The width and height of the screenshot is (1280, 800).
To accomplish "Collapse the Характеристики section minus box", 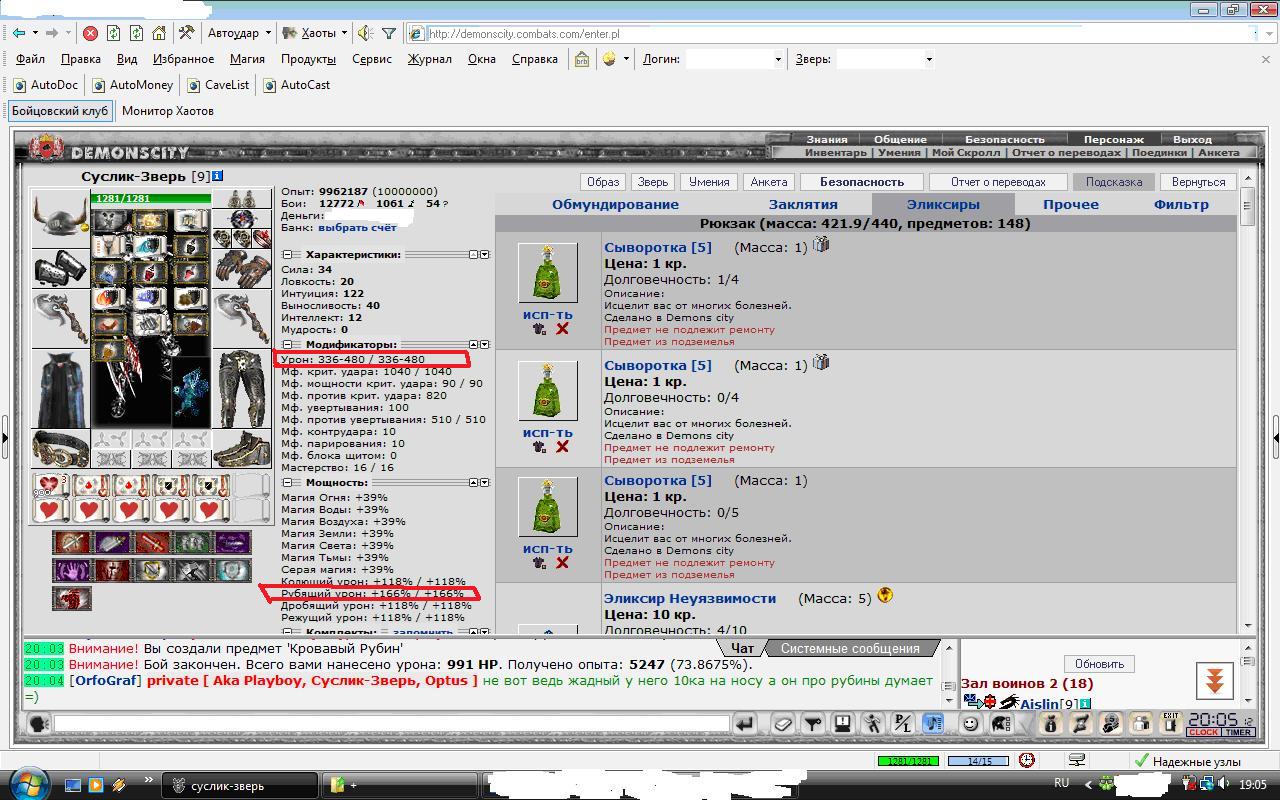I will (288, 255).
